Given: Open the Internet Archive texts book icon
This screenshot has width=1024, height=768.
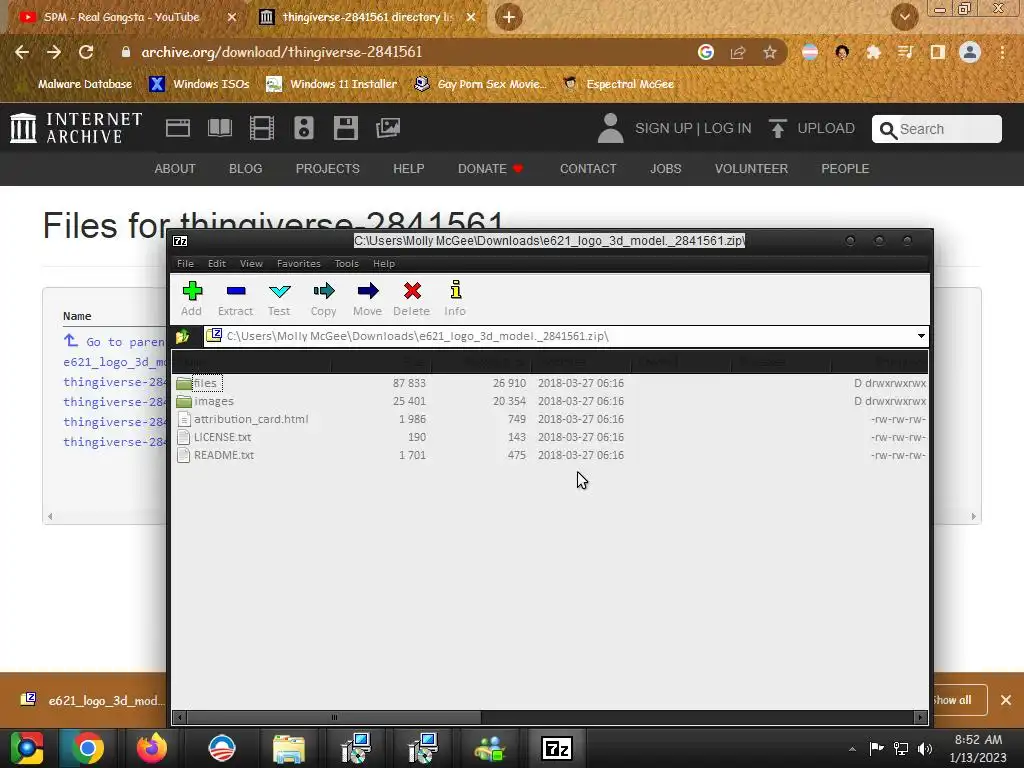Looking at the screenshot, I should click(219, 128).
